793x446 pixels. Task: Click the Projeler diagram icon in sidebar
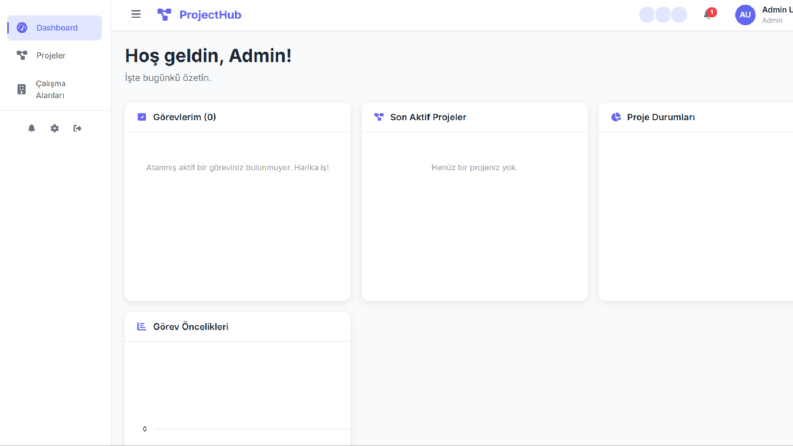click(22, 56)
